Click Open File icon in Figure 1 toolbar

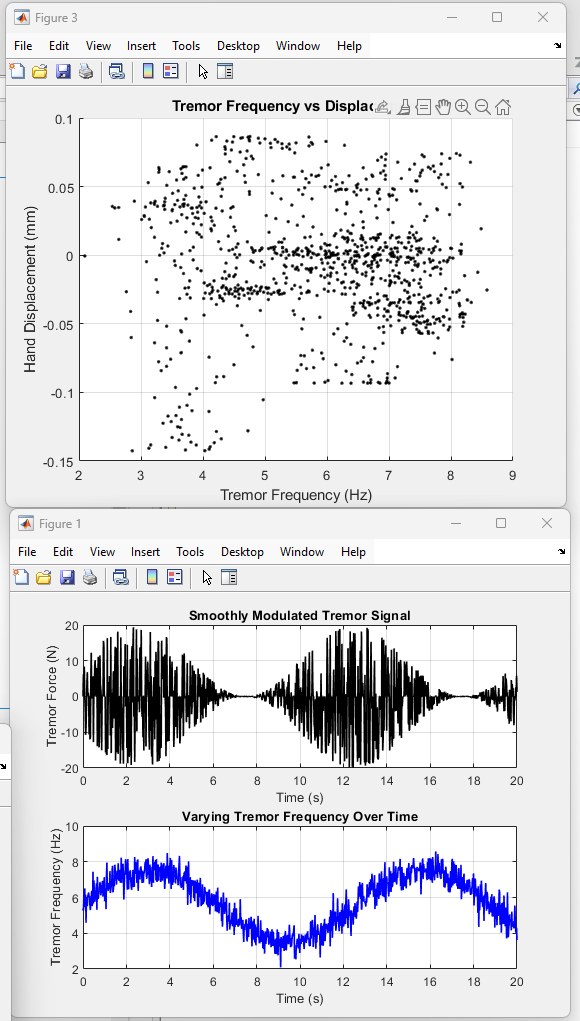coord(44,578)
